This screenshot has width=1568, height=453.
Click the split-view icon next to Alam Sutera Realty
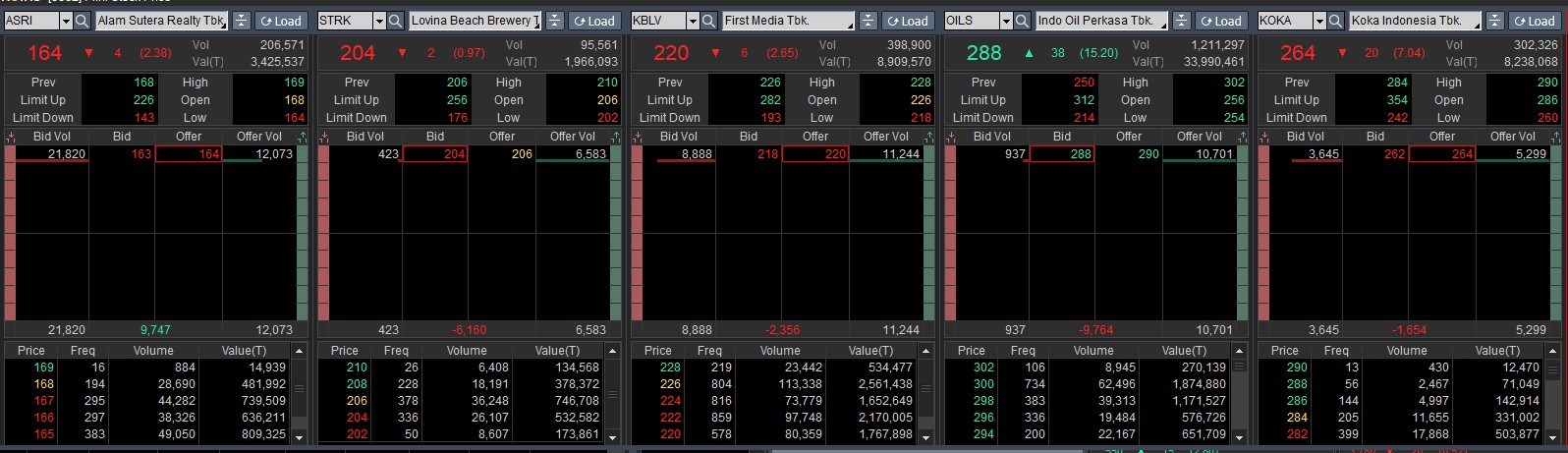tap(242, 21)
